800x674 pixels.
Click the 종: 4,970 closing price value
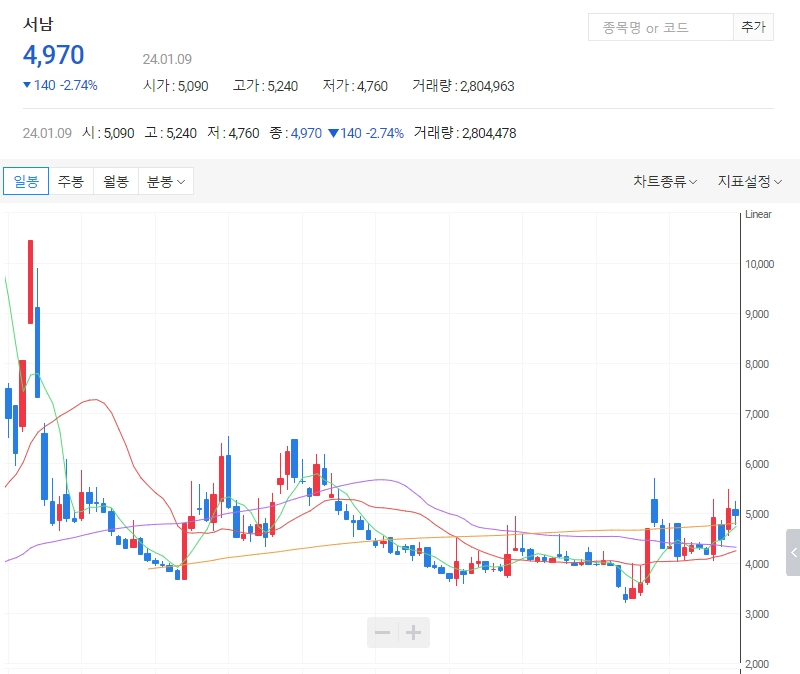pyautogui.click(x=296, y=133)
